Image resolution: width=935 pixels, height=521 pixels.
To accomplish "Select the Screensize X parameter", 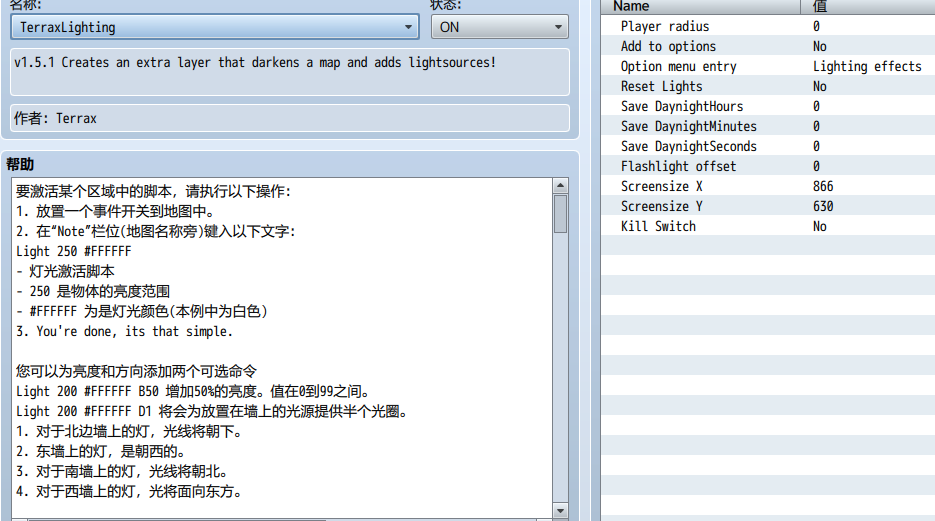I will click(x=768, y=186).
